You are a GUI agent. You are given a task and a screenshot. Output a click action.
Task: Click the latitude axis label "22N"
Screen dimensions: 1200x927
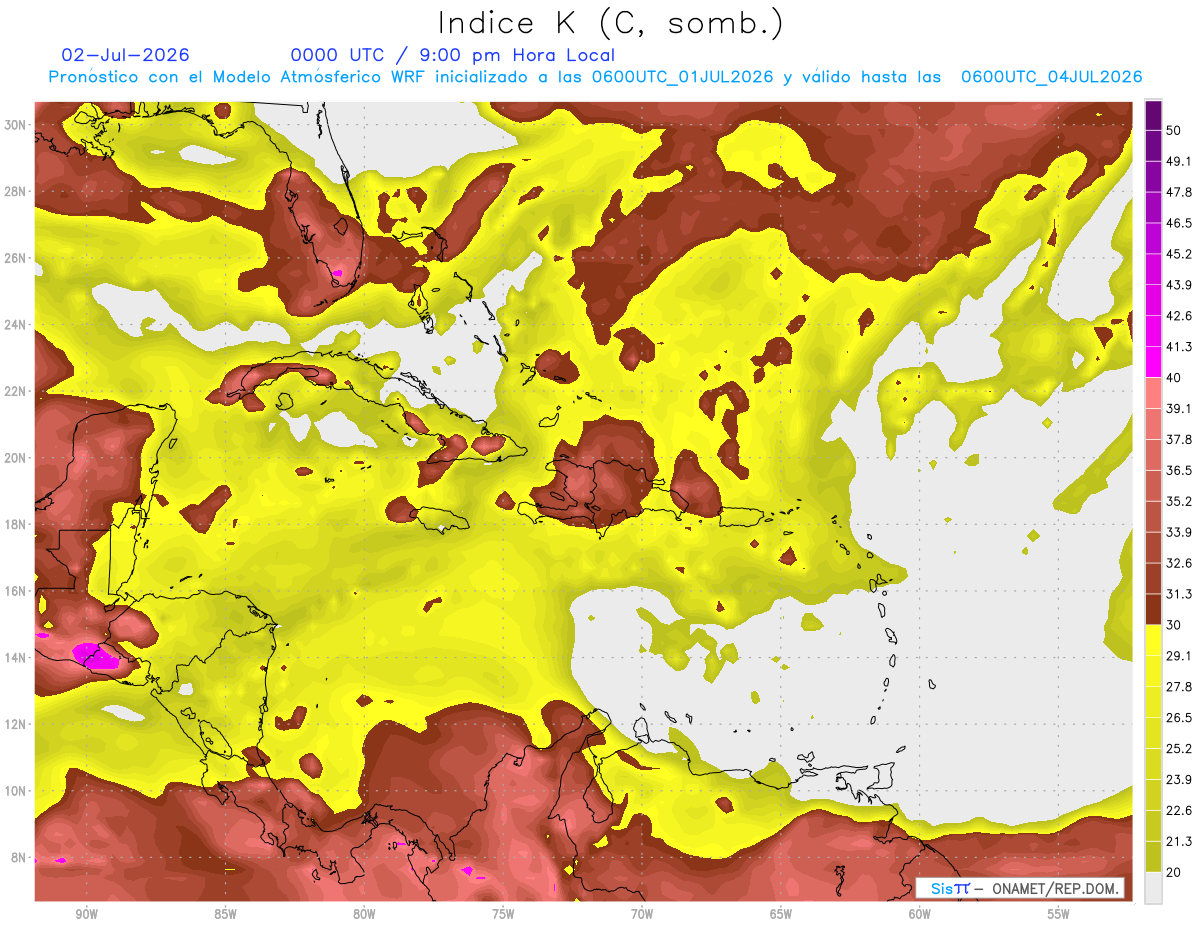(x=16, y=391)
